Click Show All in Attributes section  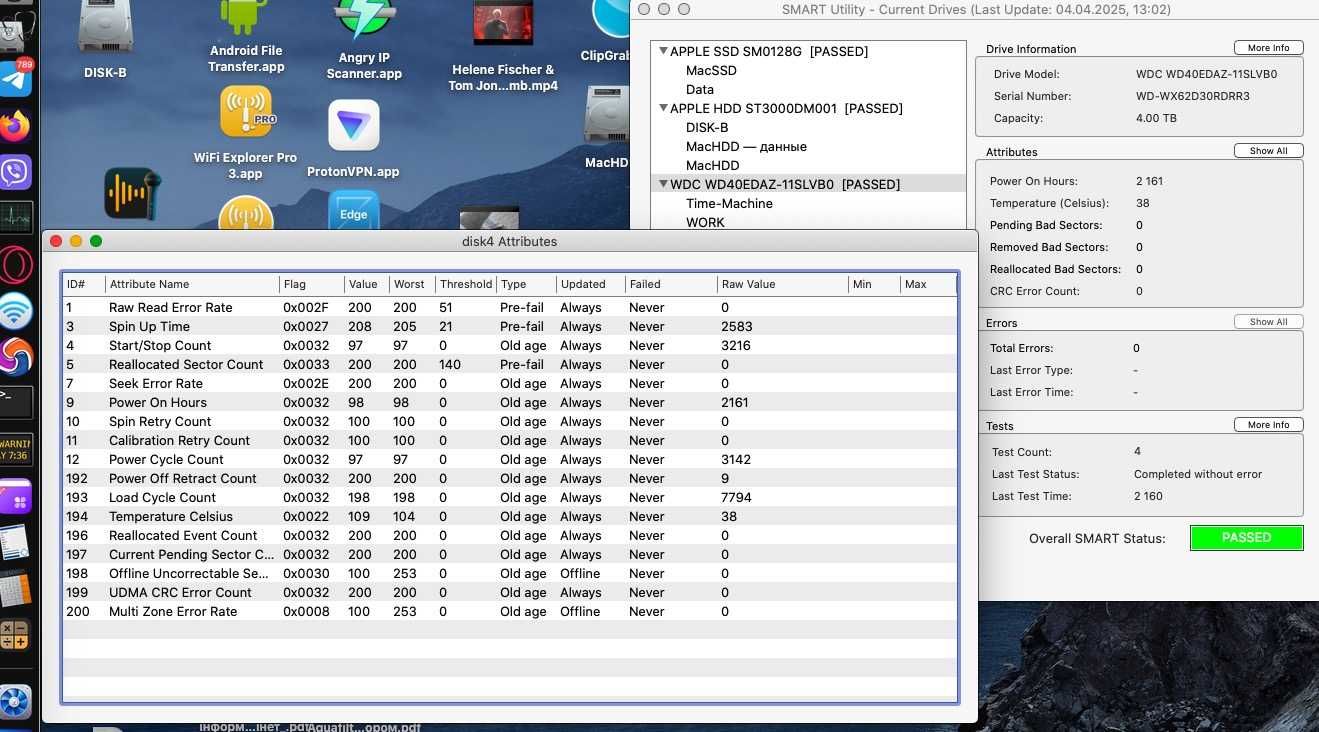[x=1268, y=151]
